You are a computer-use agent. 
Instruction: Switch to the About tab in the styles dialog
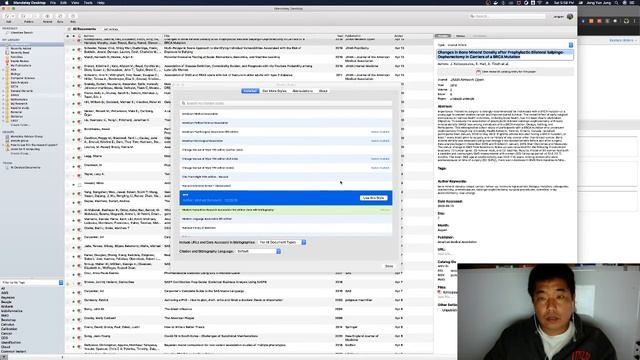pyautogui.click(x=323, y=91)
